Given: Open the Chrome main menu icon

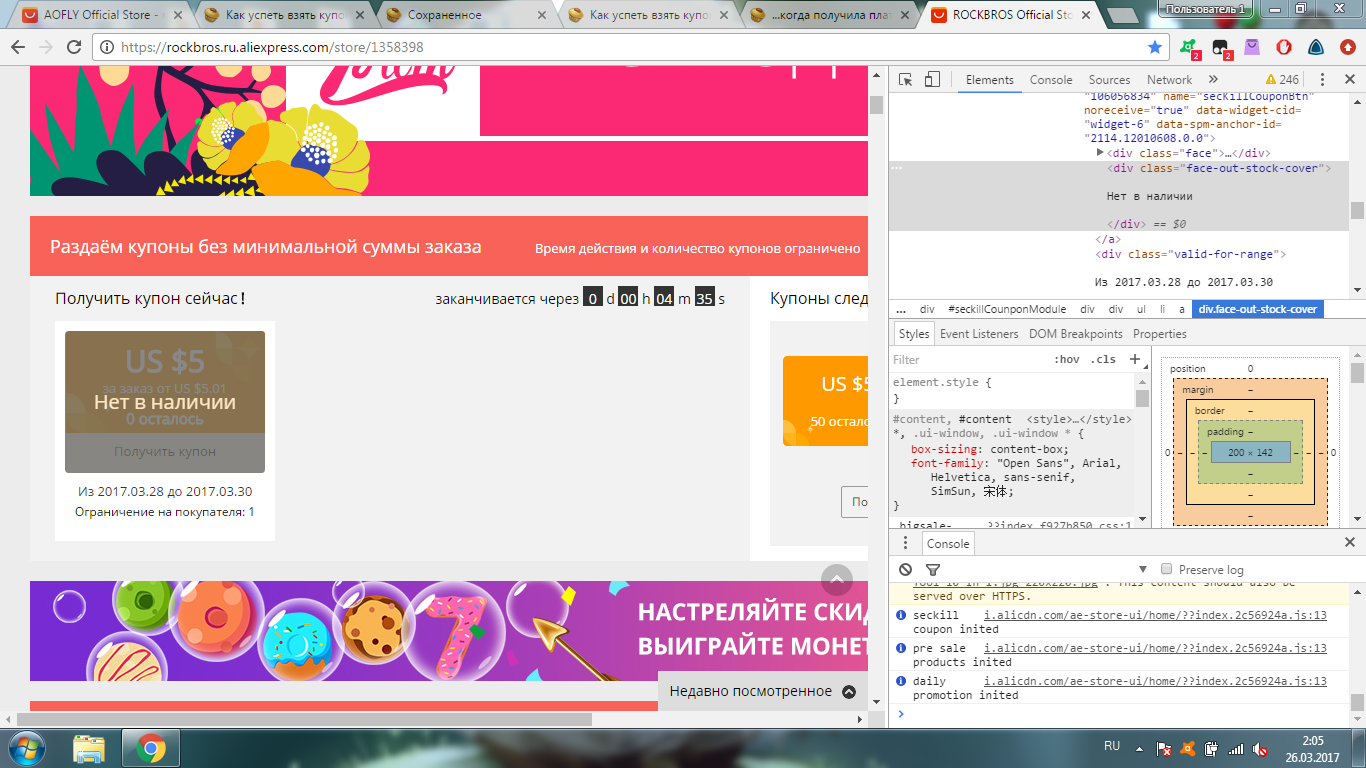Looking at the screenshot, I should [1346, 47].
